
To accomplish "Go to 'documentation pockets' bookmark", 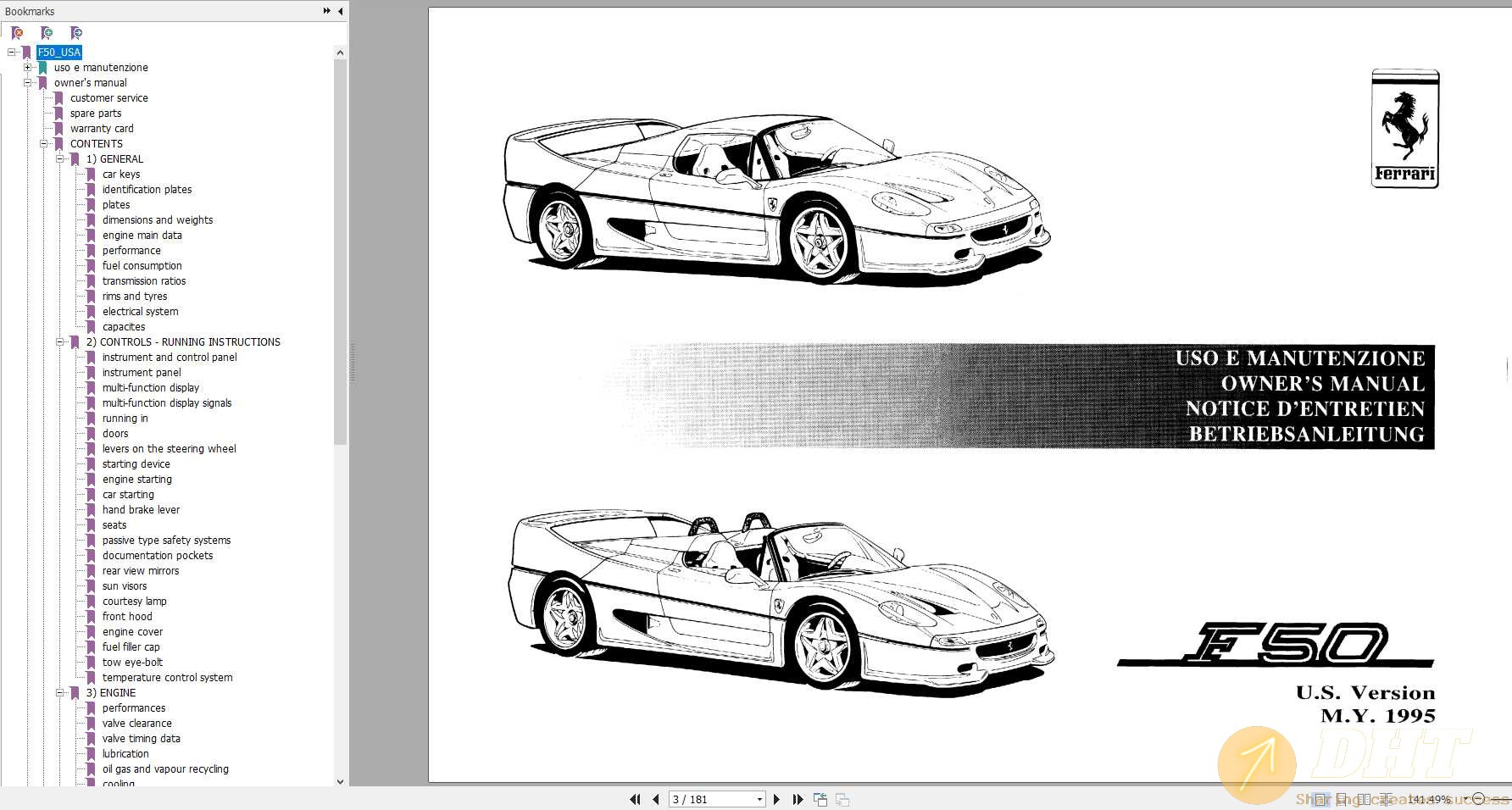I will point(158,556).
